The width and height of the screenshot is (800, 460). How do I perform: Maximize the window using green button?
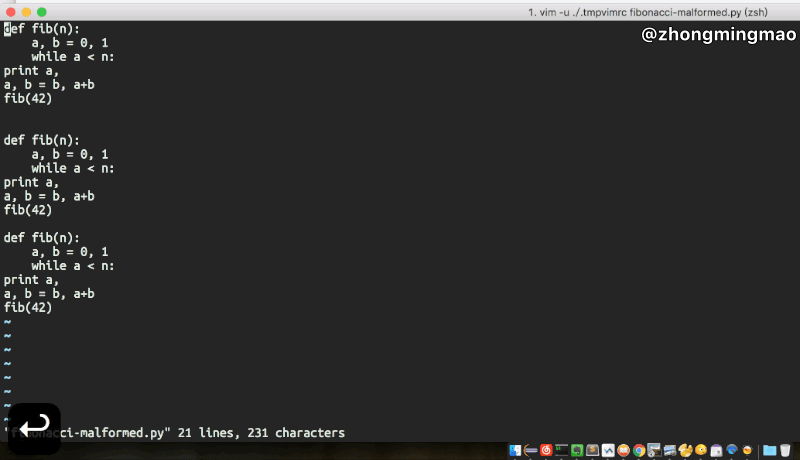[x=42, y=11]
